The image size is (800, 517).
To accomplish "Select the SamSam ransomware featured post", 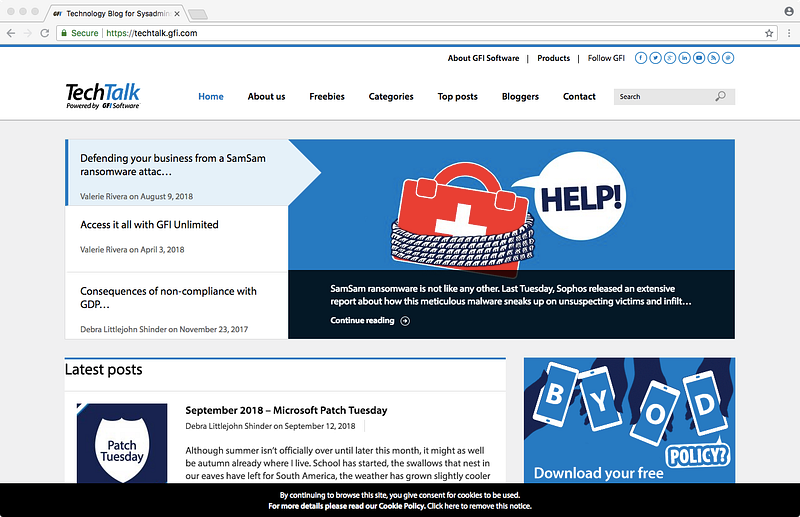I will tap(177, 173).
